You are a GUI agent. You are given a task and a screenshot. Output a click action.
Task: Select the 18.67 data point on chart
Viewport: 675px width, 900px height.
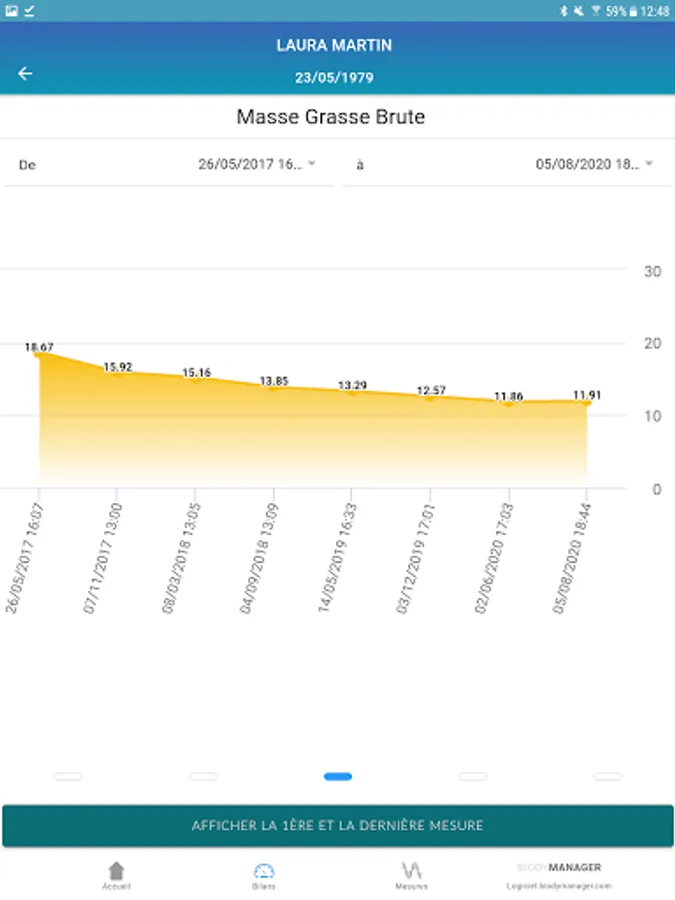[39, 354]
